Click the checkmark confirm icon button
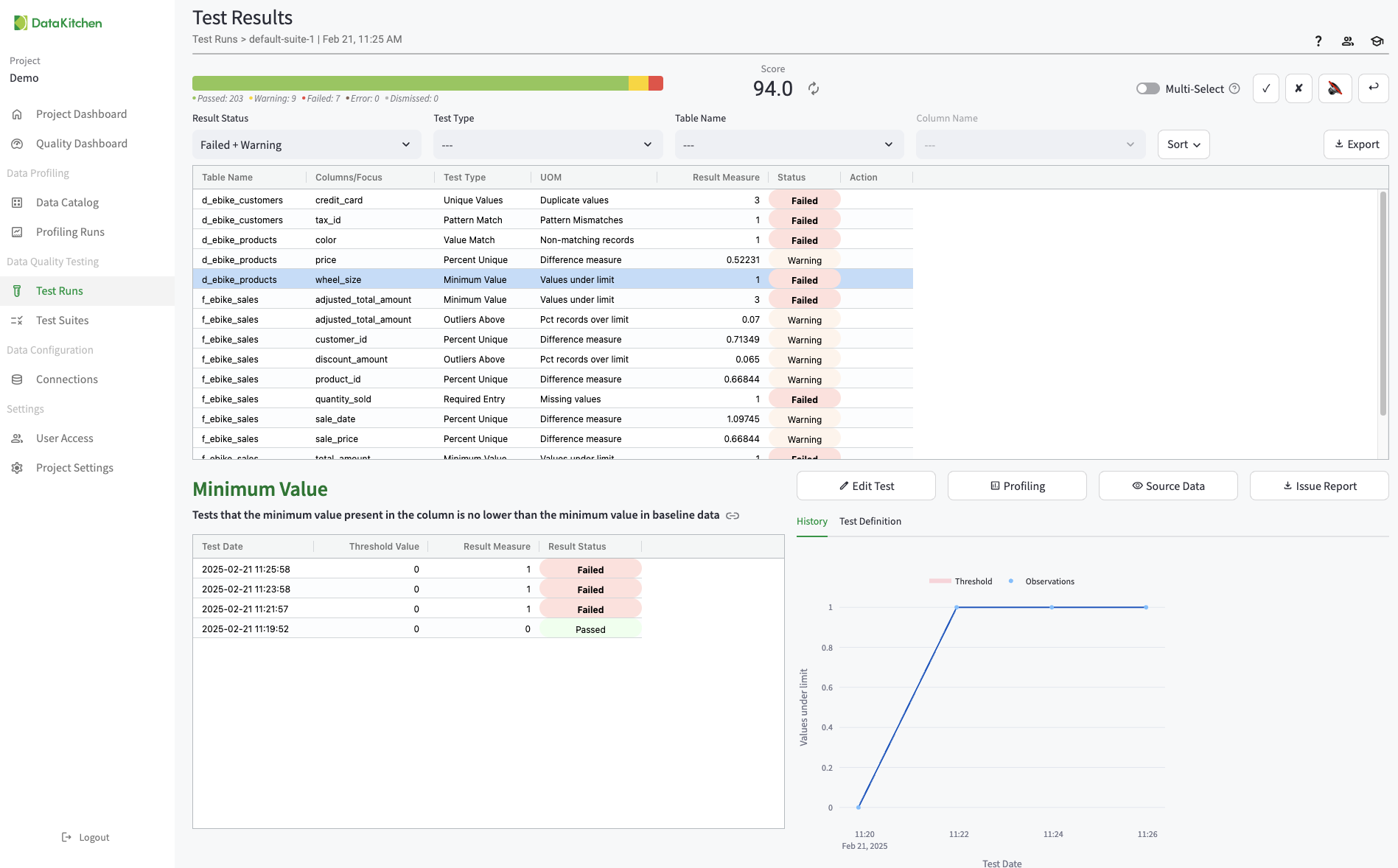The image size is (1398, 868). 1265,88
